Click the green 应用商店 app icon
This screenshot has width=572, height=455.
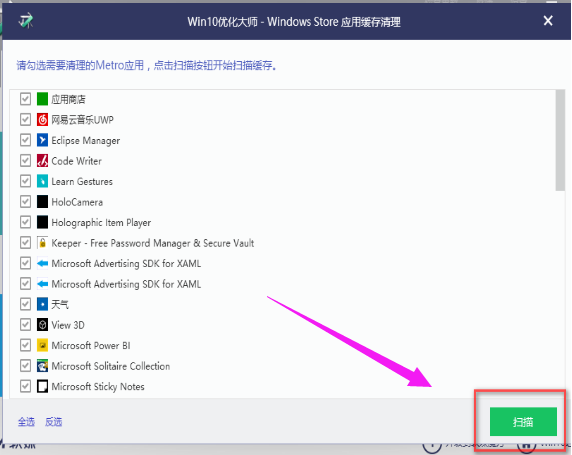pos(42,99)
